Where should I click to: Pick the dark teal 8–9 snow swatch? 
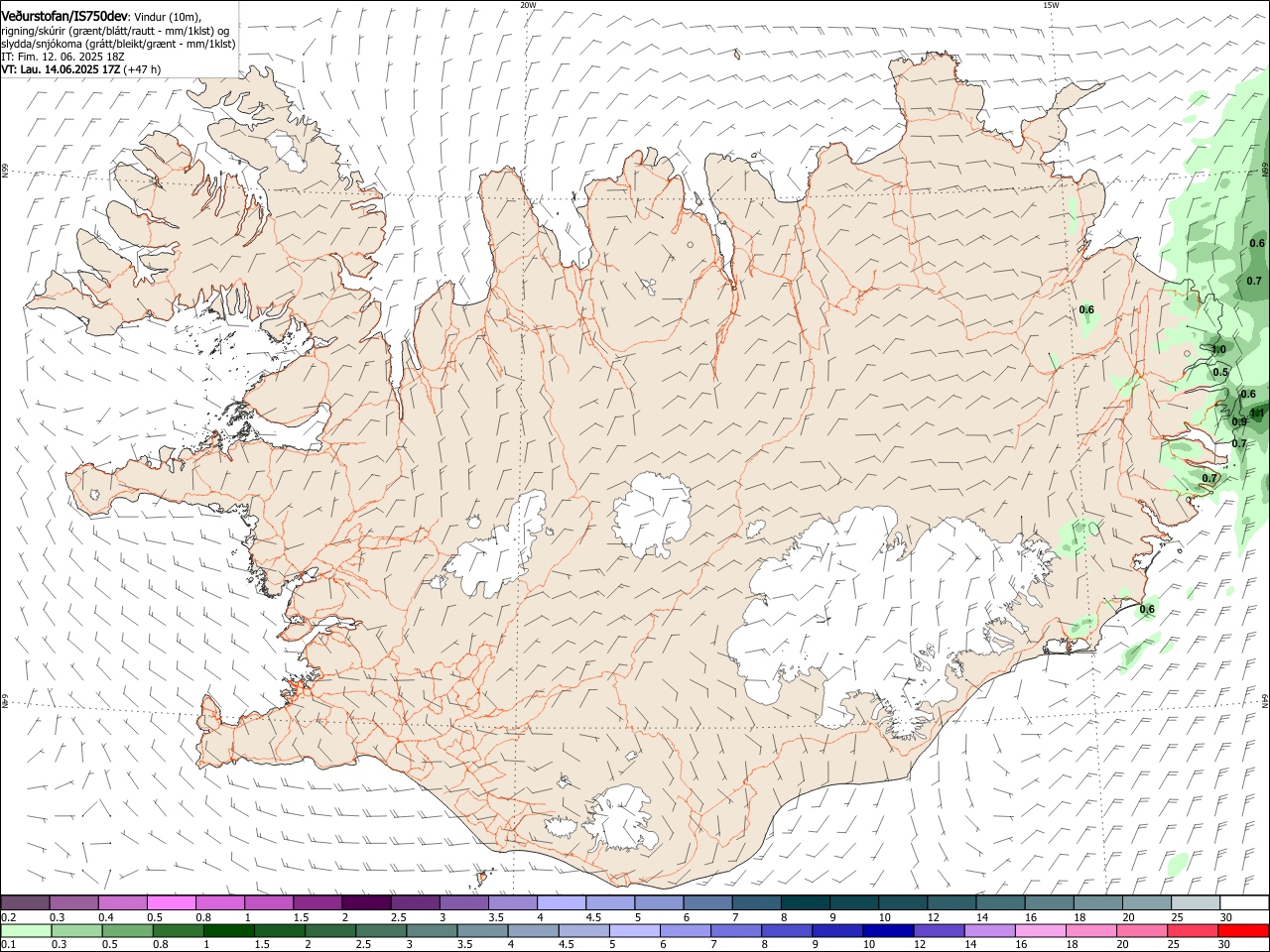tap(806, 902)
